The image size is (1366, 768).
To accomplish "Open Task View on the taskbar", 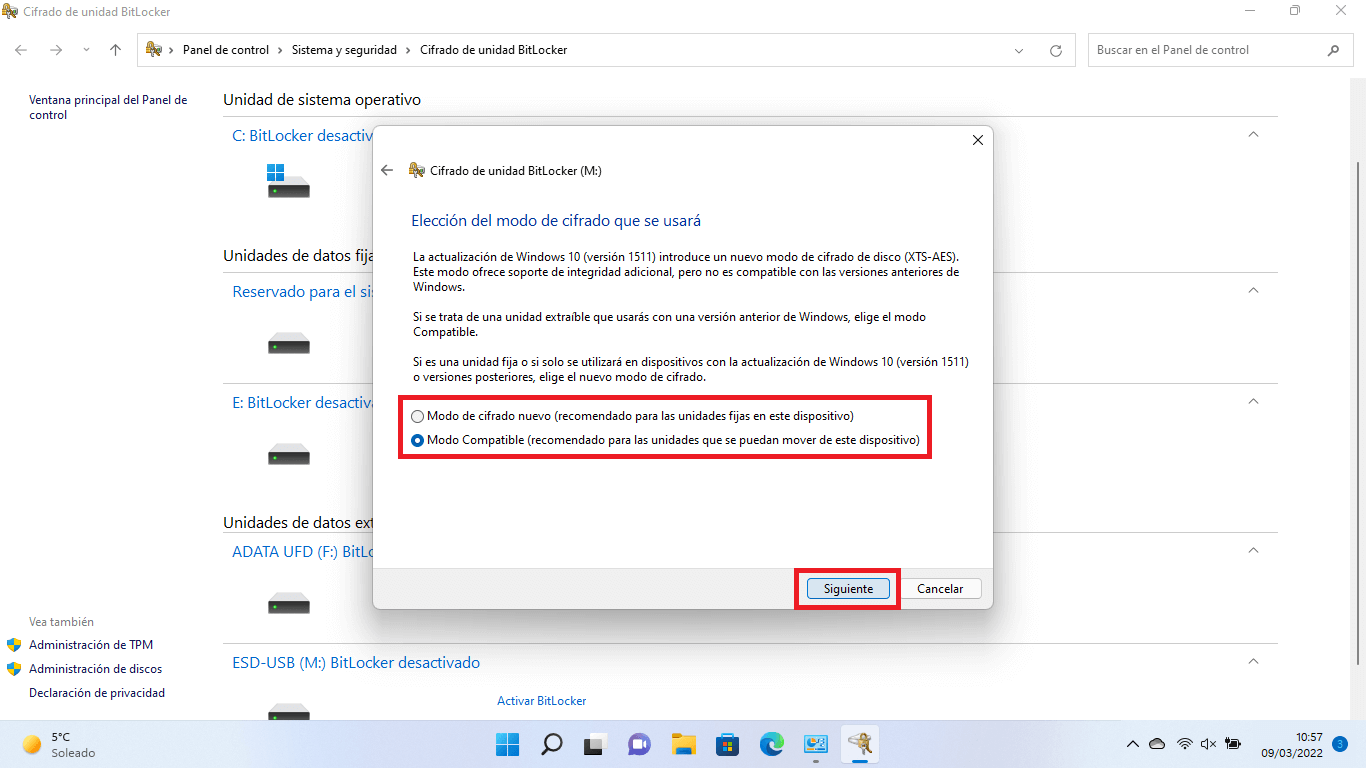I will pyautogui.click(x=596, y=744).
